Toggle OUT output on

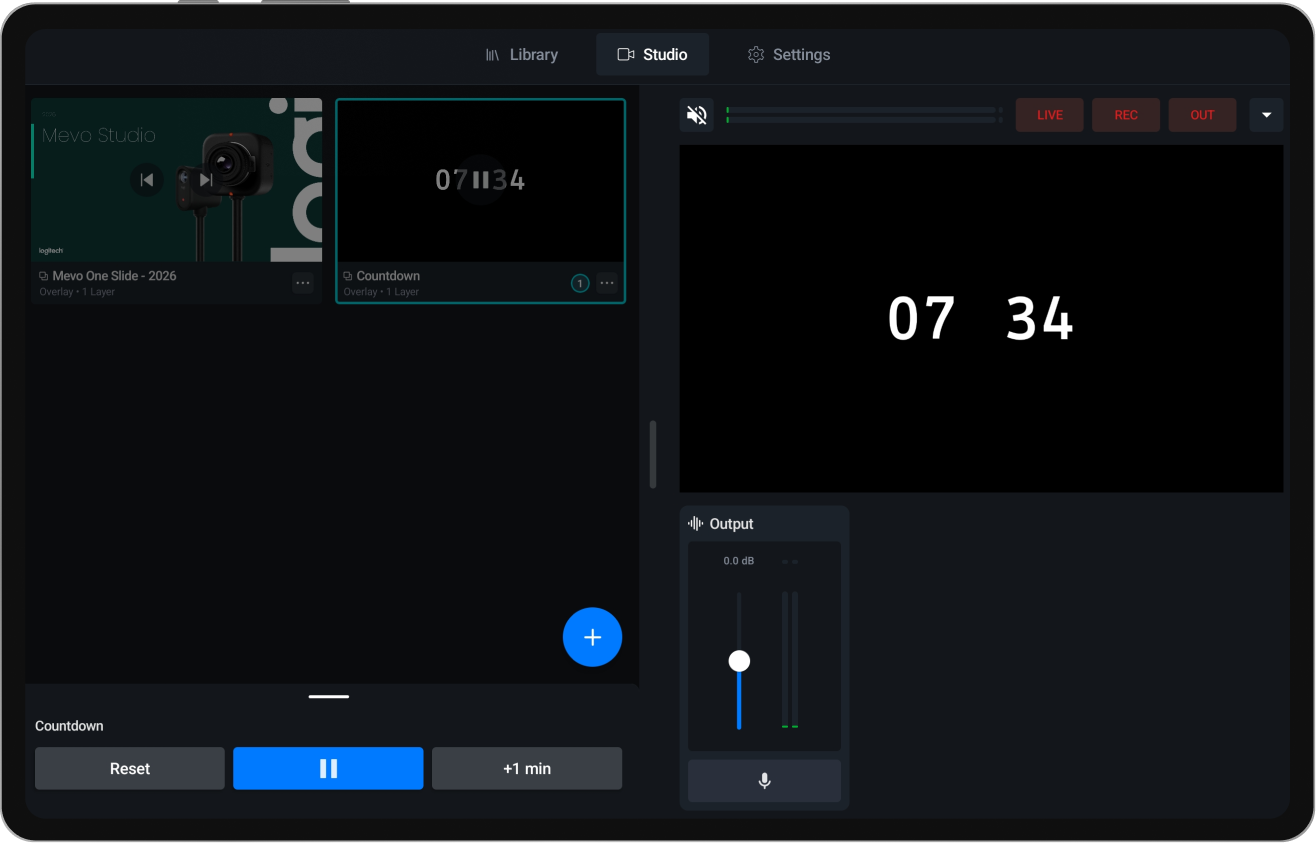pyautogui.click(x=1202, y=114)
